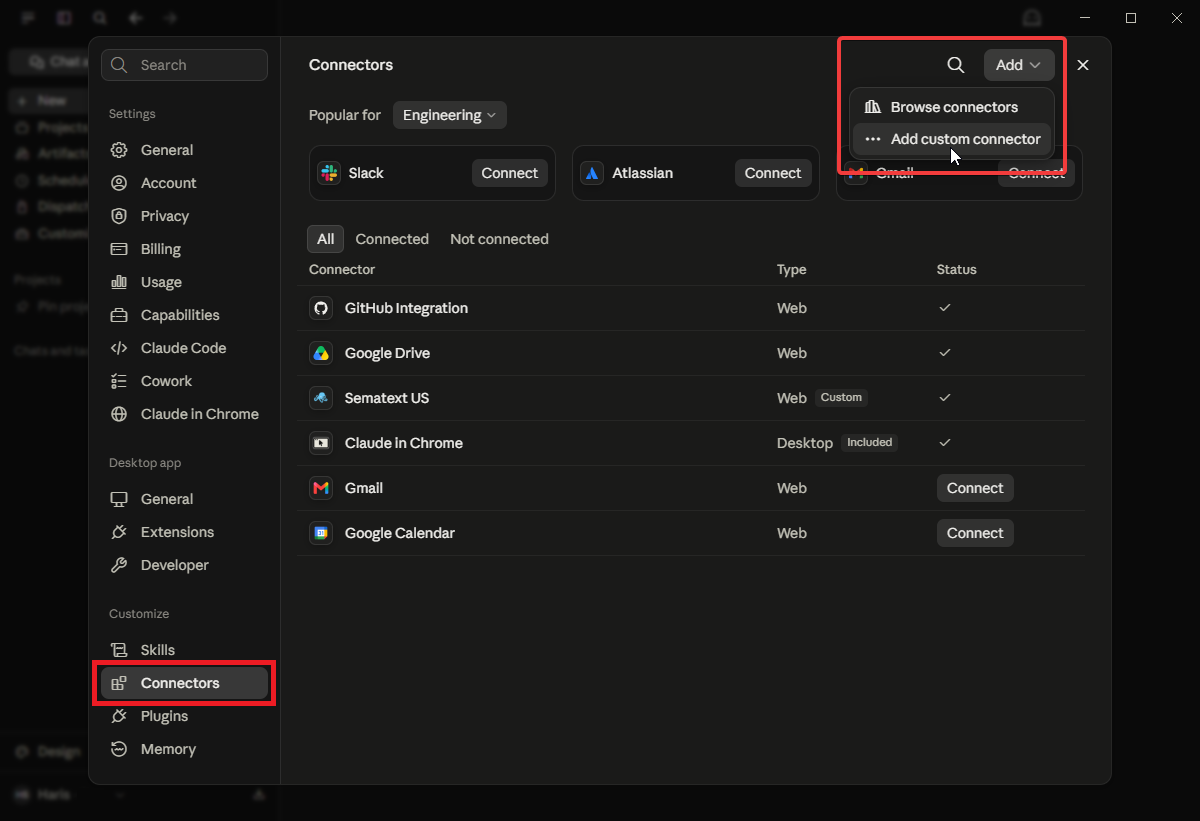Click the Sematext US connector icon
The width and height of the screenshot is (1200, 821).
(x=321, y=398)
